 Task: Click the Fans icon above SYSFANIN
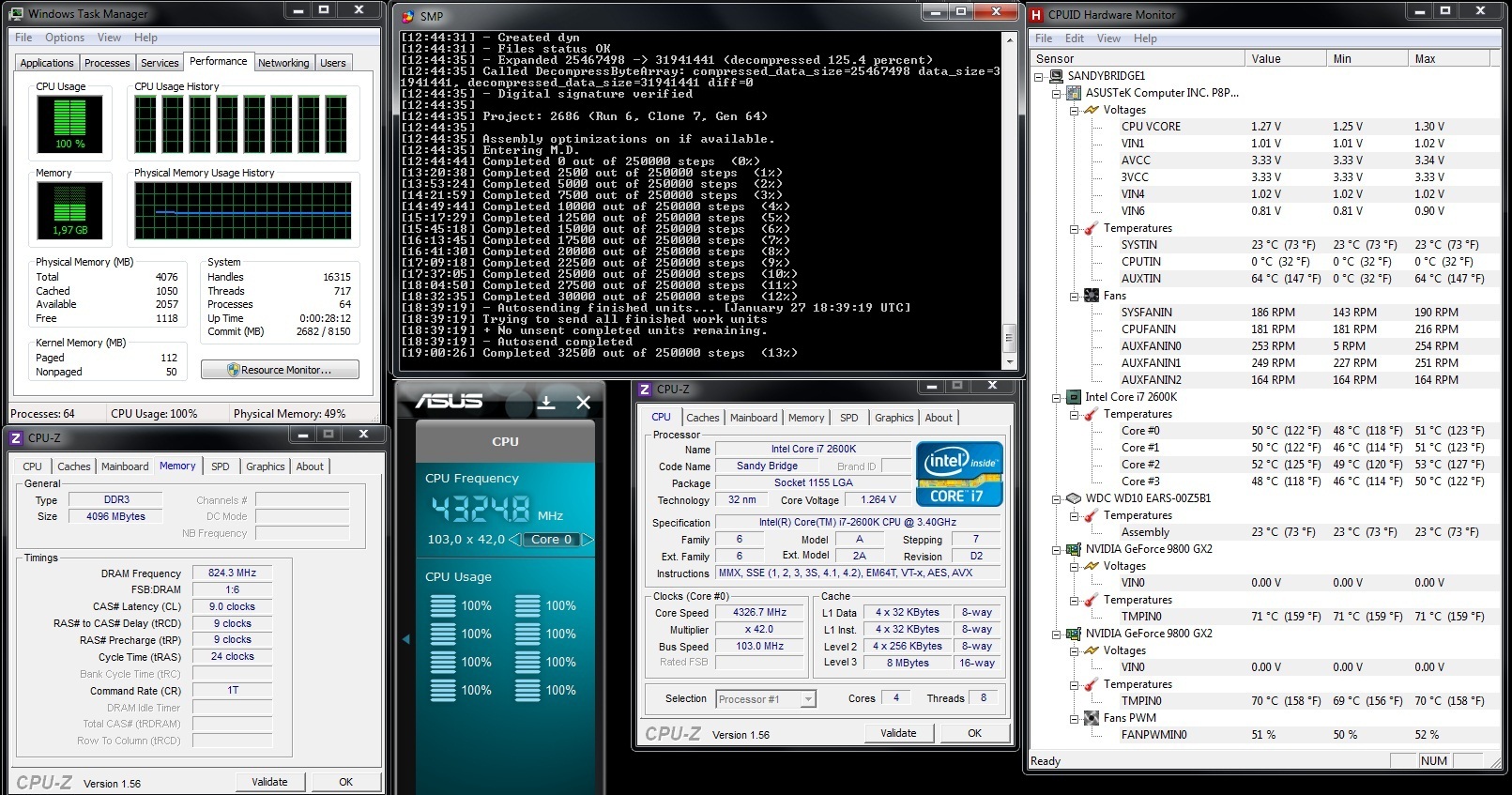coord(1092,296)
